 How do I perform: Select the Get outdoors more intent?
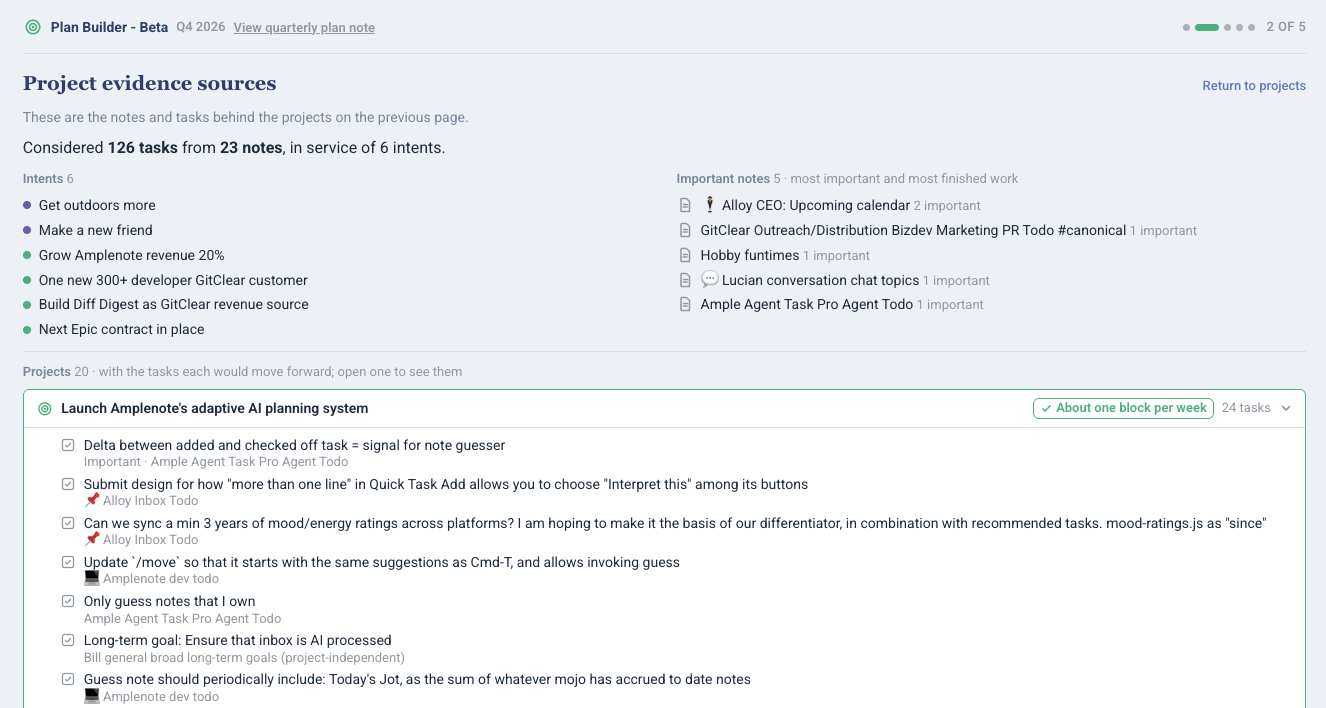pyautogui.click(x=97, y=205)
